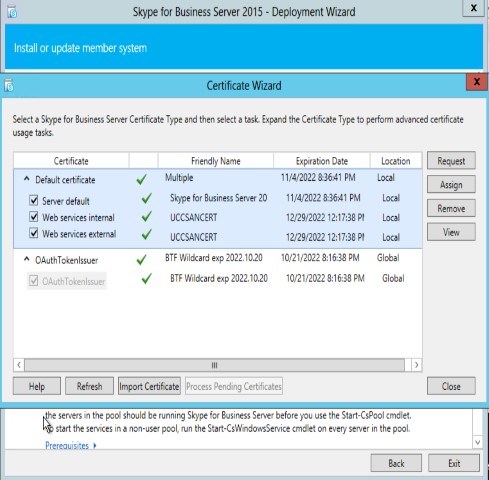Viewport: 489px width, 480px height.
Task: Click the down arrow of description scrollbar
Action: tap(477, 442)
